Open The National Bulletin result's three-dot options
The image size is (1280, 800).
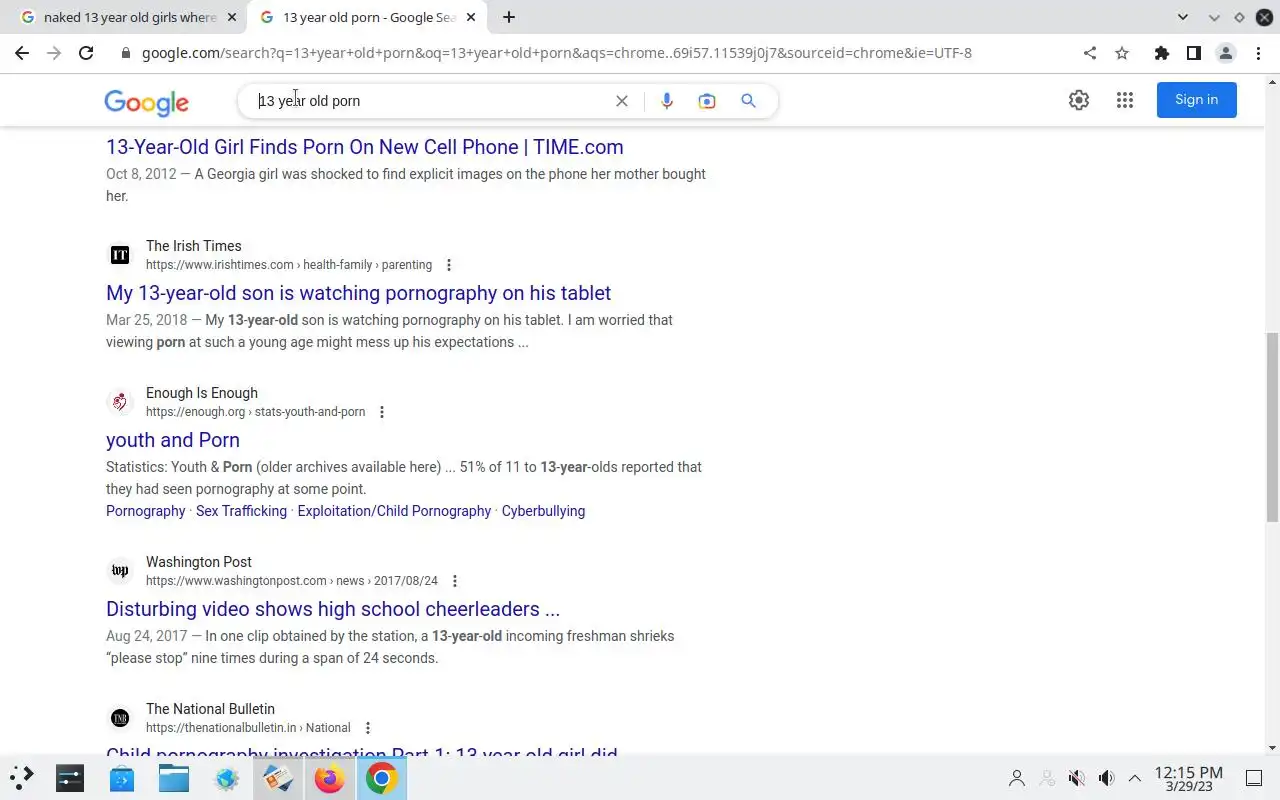click(368, 728)
